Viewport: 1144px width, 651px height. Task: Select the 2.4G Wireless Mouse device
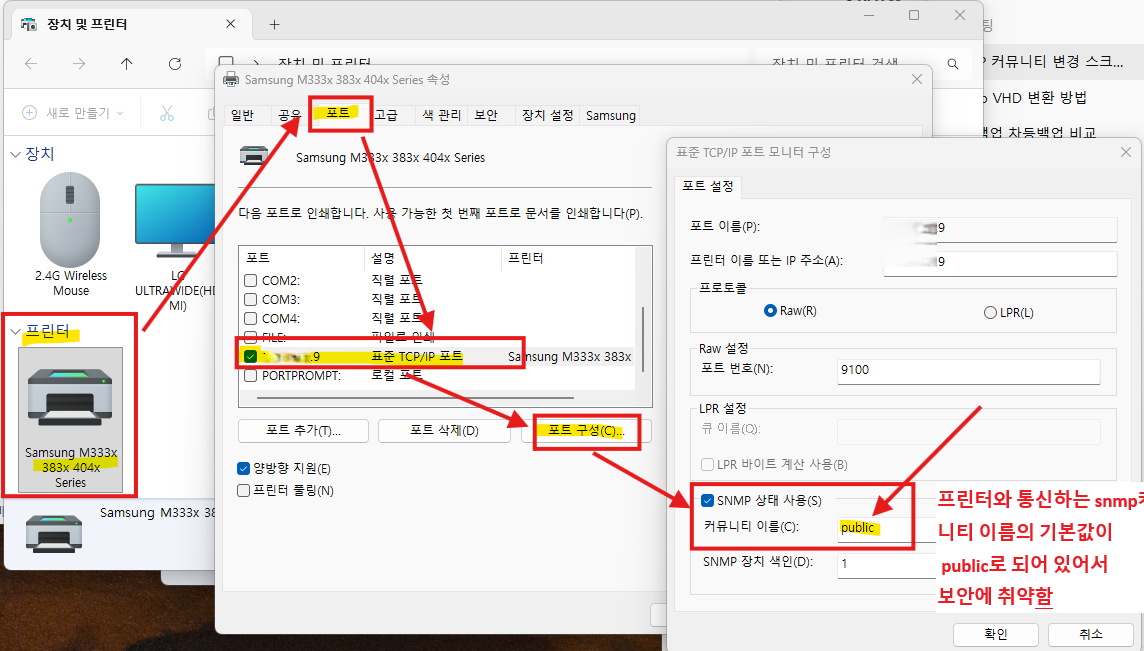tap(71, 235)
